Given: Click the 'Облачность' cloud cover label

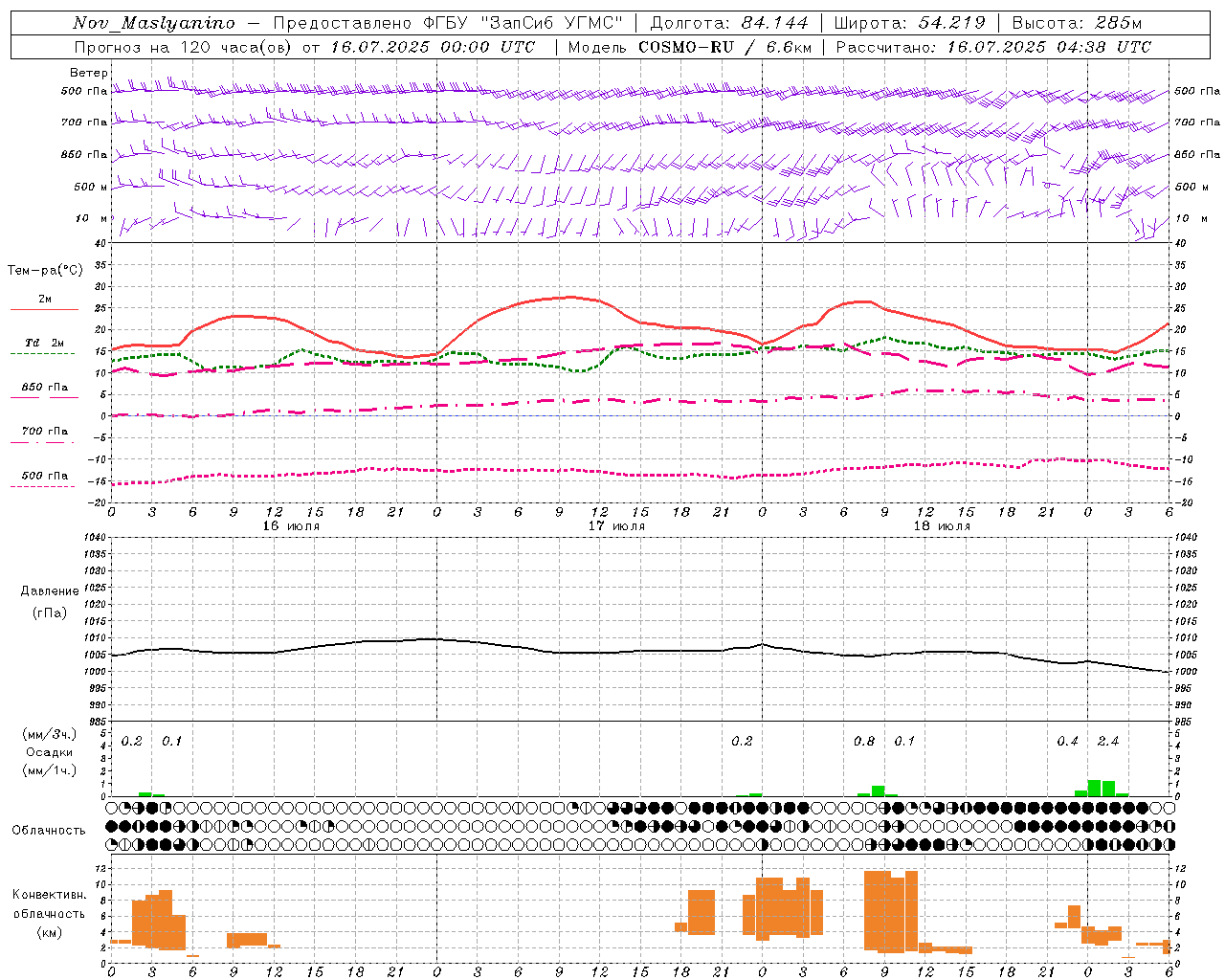Looking at the screenshot, I should coord(49,831).
